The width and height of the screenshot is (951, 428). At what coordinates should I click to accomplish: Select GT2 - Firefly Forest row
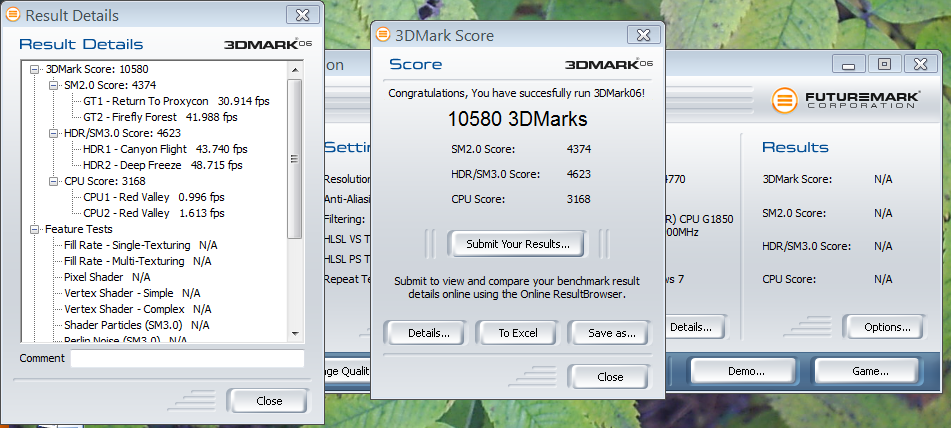(160, 117)
